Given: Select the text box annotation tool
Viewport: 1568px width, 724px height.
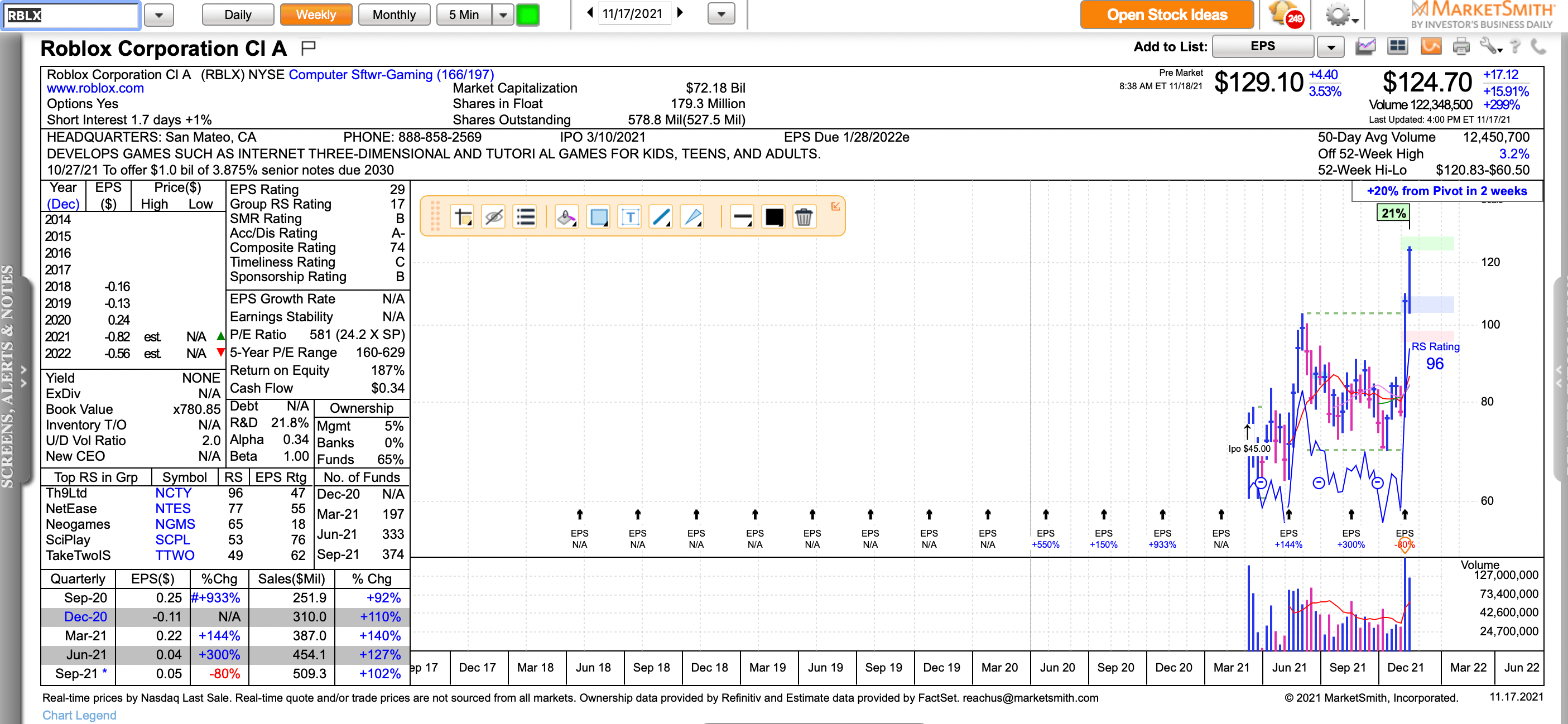Looking at the screenshot, I should [x=630, y=216].
